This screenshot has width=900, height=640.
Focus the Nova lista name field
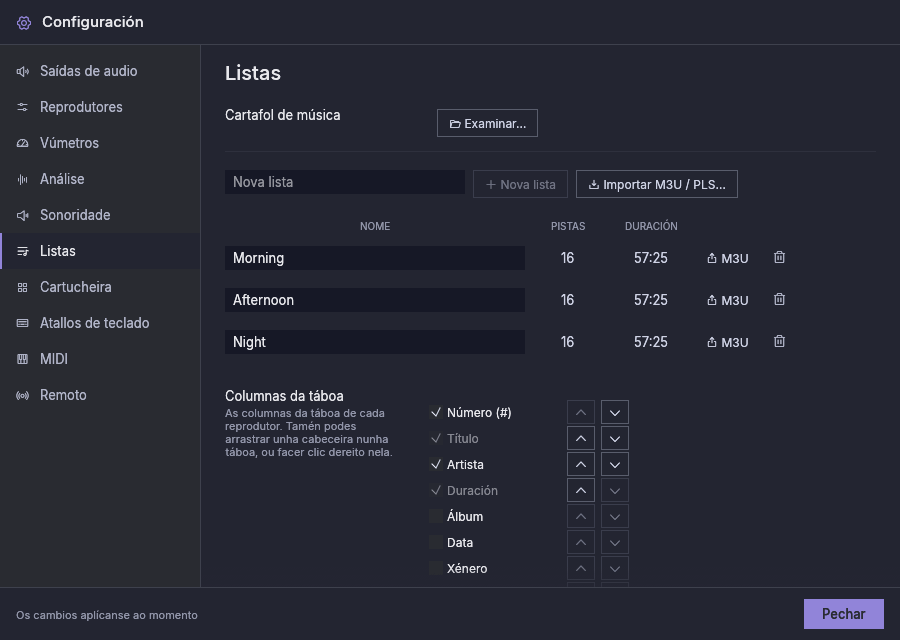pyautogui.click(x=345, y=182)
